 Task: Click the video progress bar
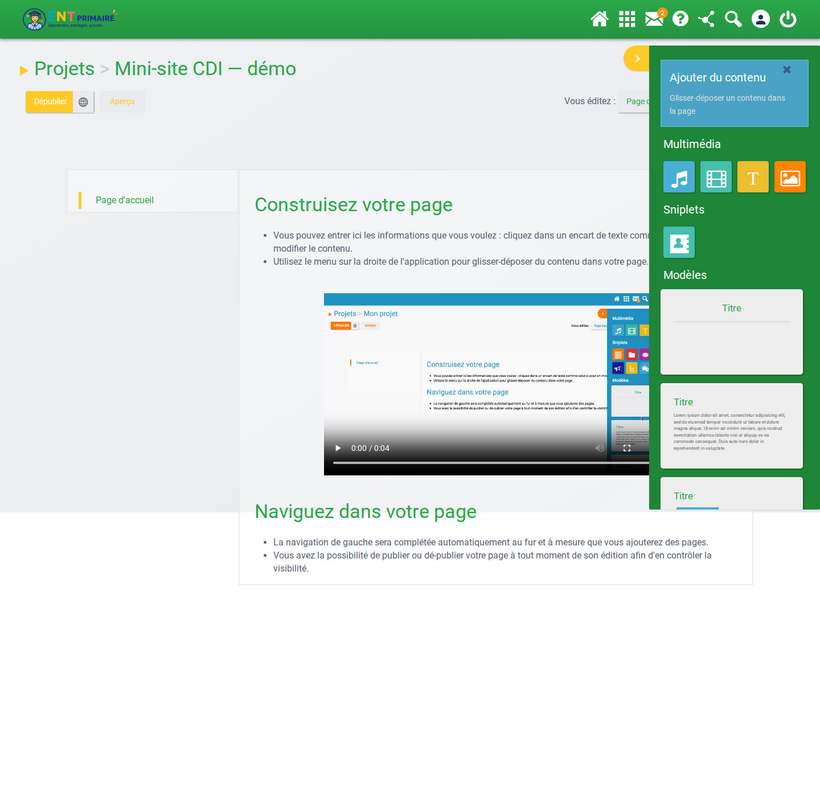point(491,463)
